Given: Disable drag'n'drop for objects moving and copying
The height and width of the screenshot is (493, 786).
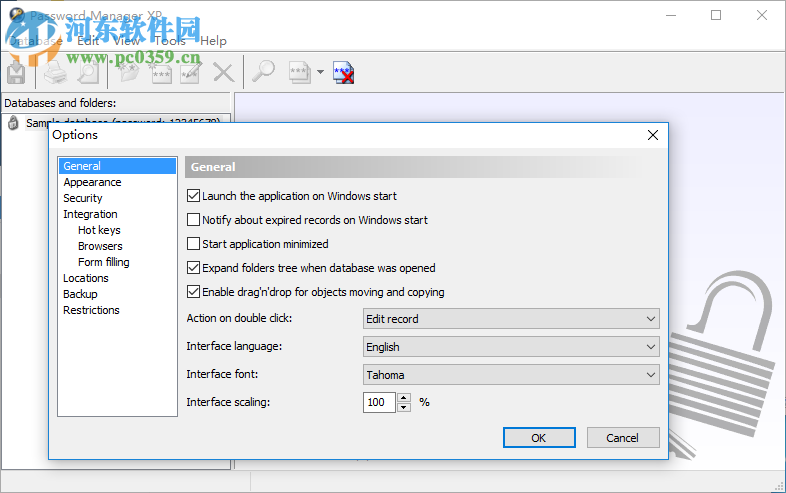Looking at the screenshot, I should (x=193, y=292).
